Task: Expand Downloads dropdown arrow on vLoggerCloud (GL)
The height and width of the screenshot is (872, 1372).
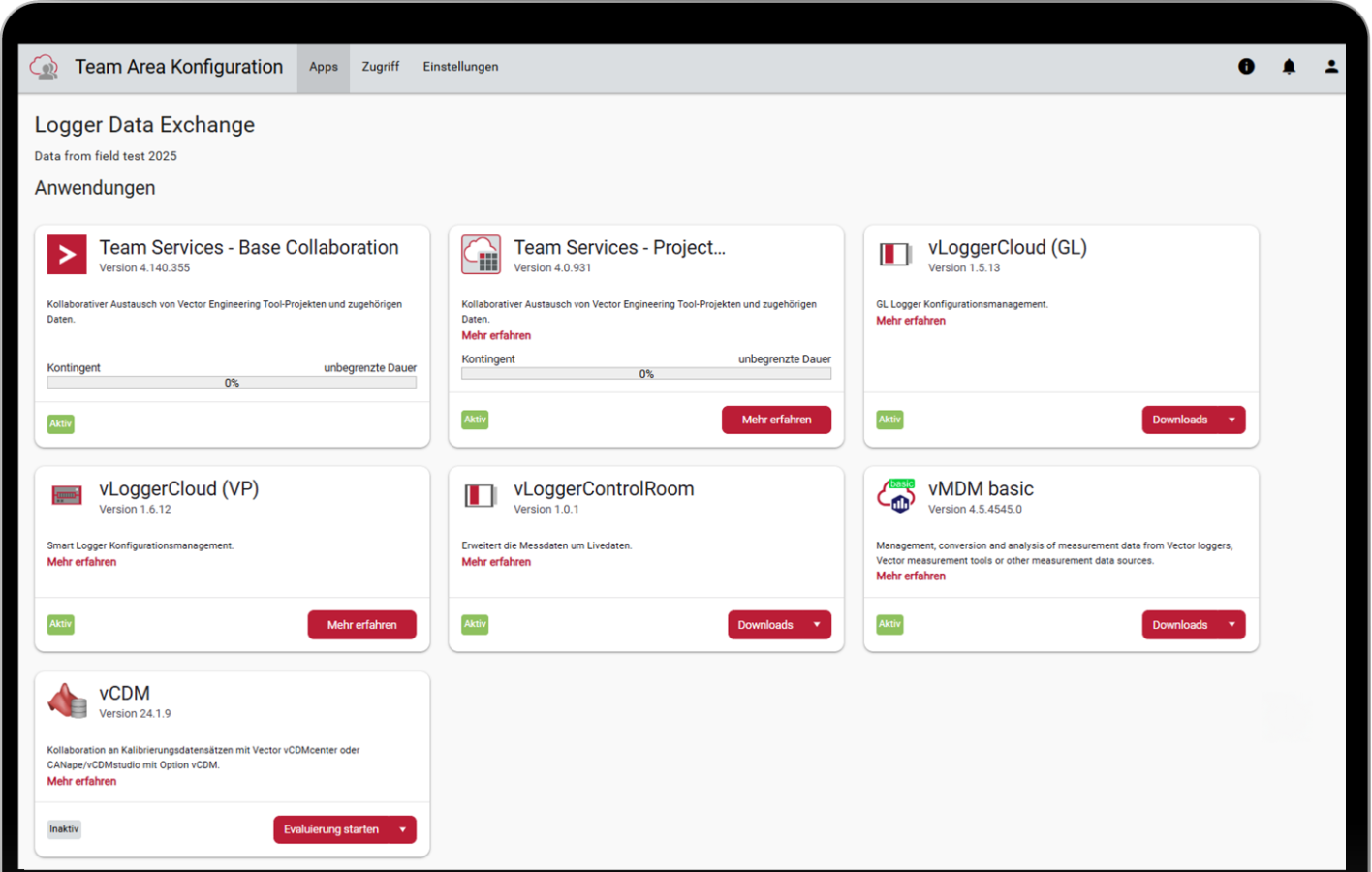Action: (x=1232, y=420)
